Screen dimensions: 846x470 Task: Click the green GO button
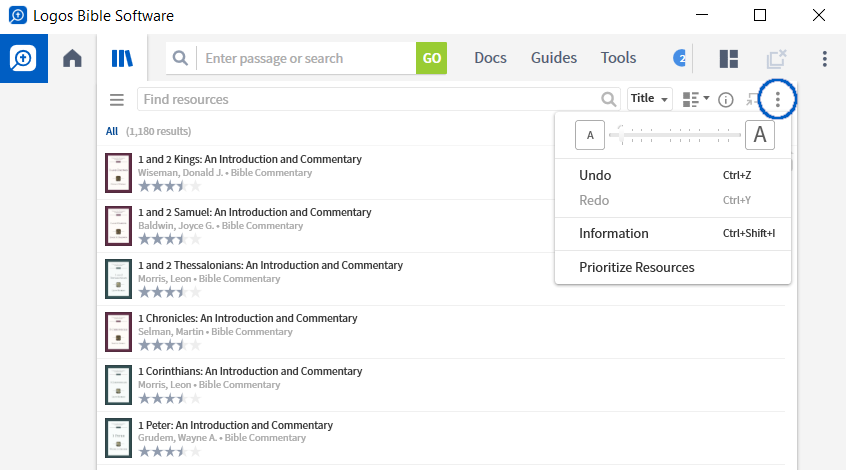[x=431, y=58]
